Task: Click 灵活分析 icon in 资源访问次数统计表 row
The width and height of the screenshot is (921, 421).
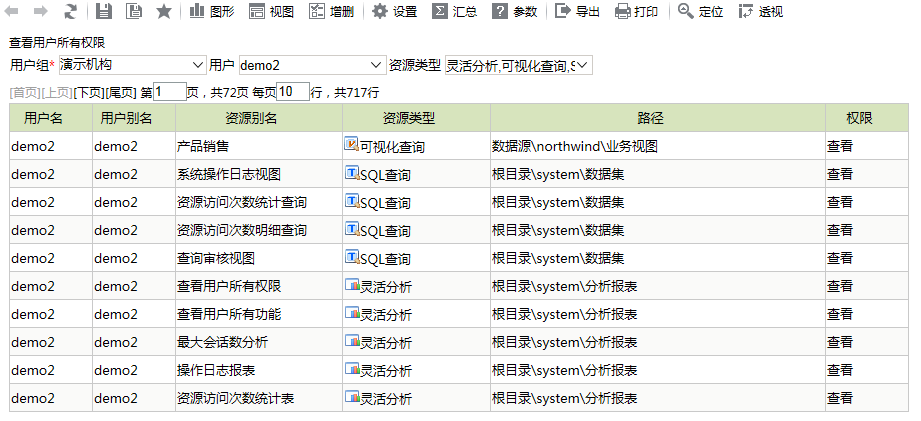Action: [351, 397]
